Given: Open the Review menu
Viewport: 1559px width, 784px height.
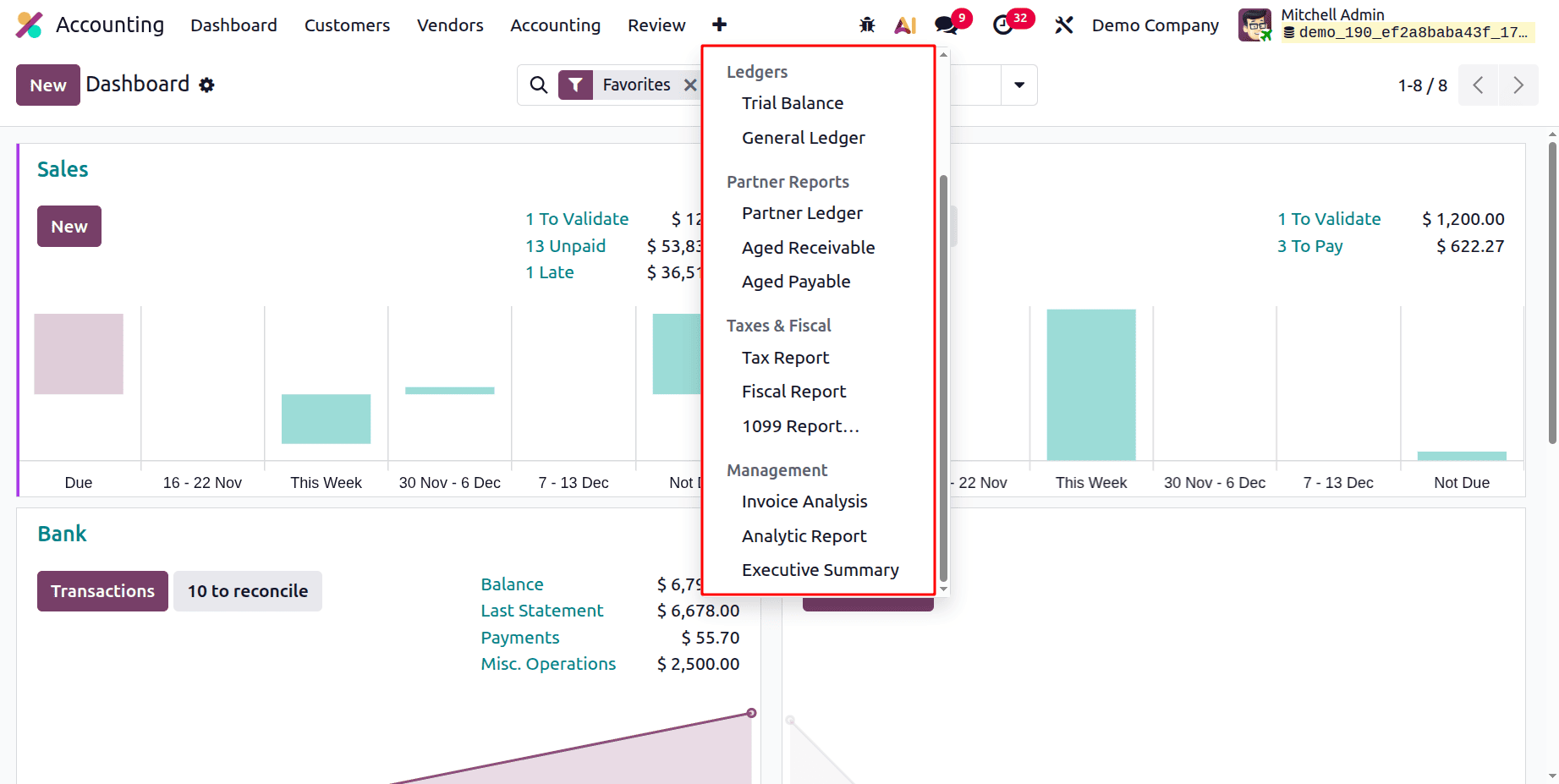Looking at the screenshot, I should click(656, 25).
